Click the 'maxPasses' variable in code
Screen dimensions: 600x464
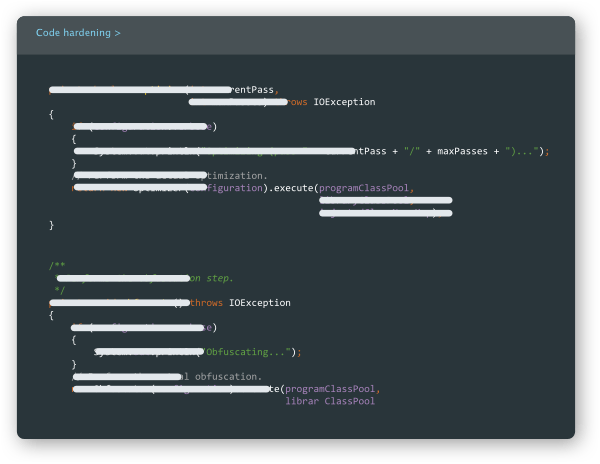462,151
